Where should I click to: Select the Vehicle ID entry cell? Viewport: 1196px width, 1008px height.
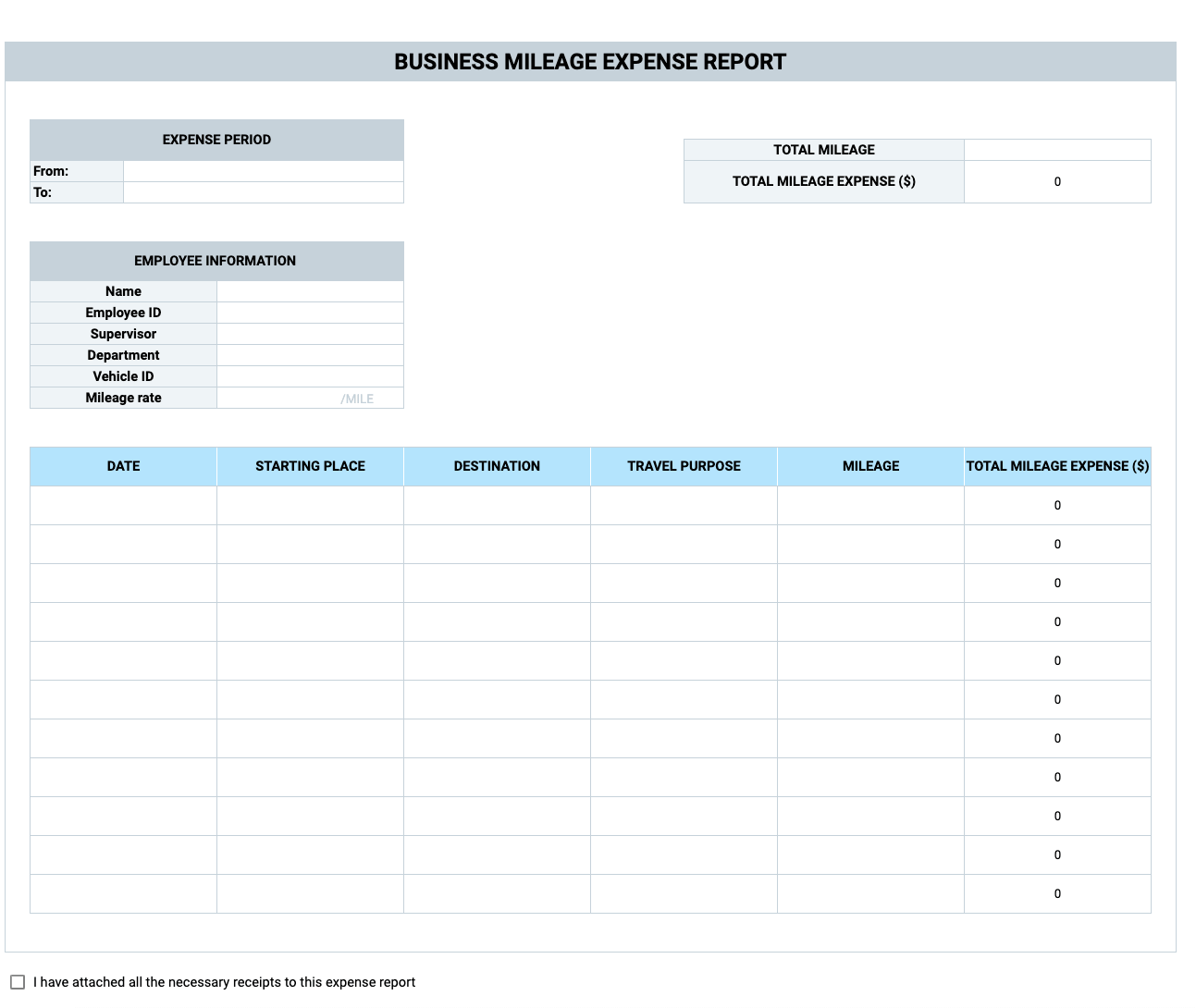309,375
